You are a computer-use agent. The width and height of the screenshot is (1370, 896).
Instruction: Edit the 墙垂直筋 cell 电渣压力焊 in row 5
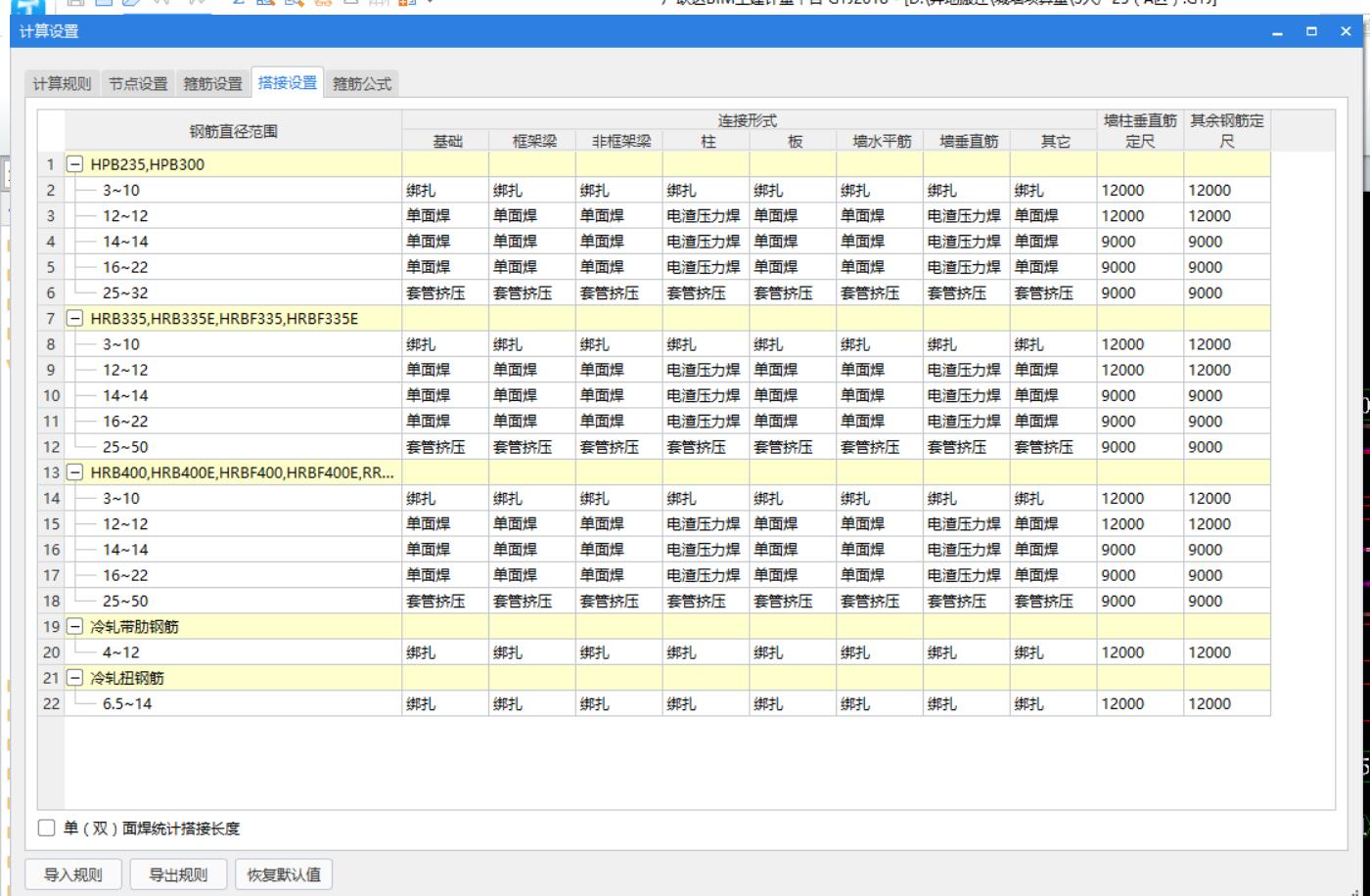coord(967,267)
